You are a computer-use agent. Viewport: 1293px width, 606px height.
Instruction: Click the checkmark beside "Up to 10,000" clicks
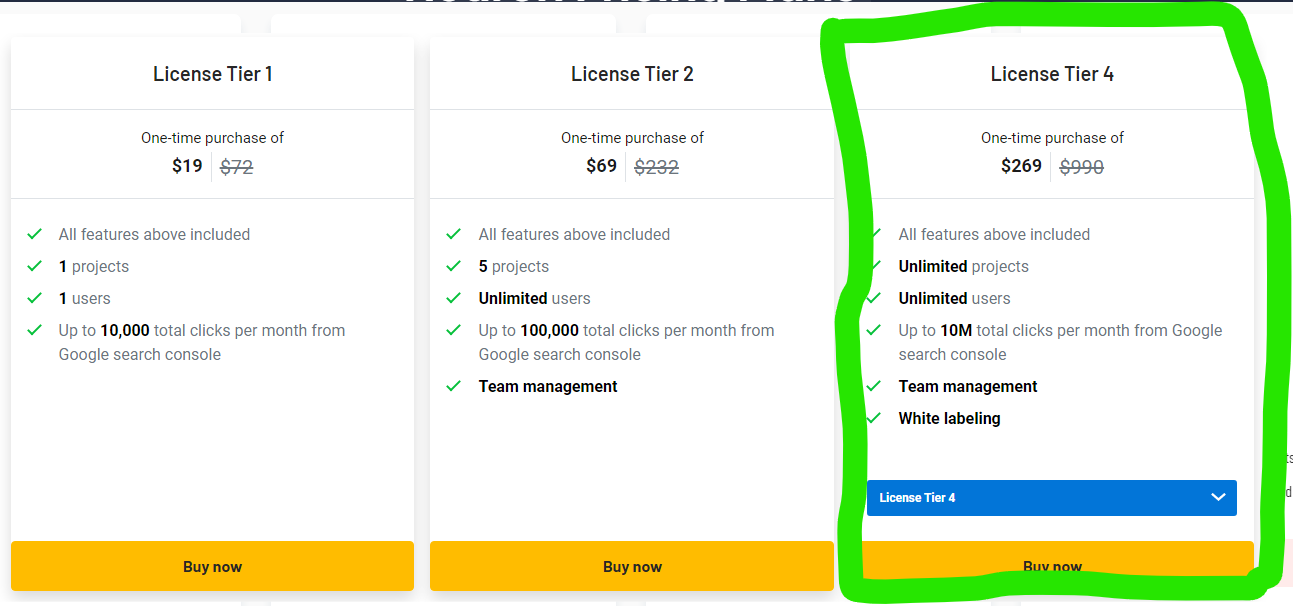35,330
